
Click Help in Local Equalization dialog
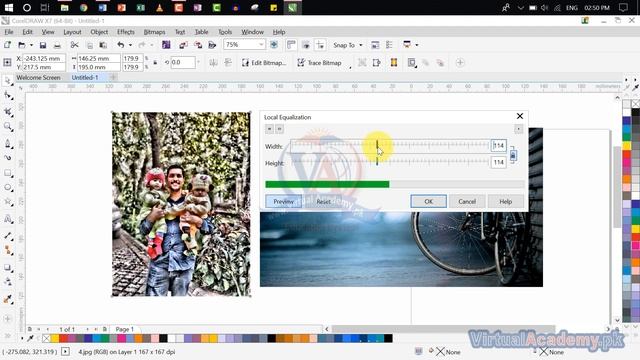(x=505, y=201)
